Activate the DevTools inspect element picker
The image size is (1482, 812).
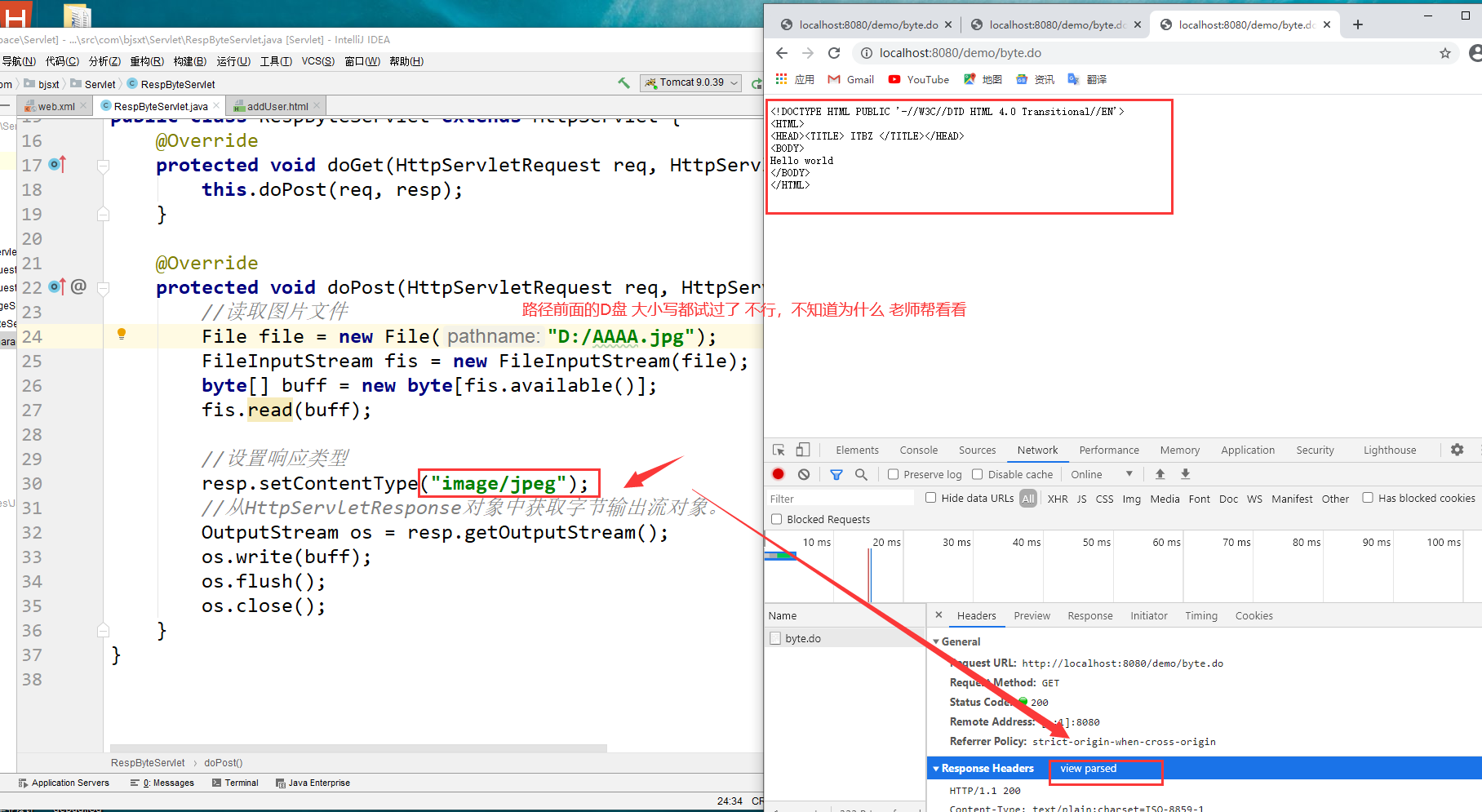click(x=779, y=450)
